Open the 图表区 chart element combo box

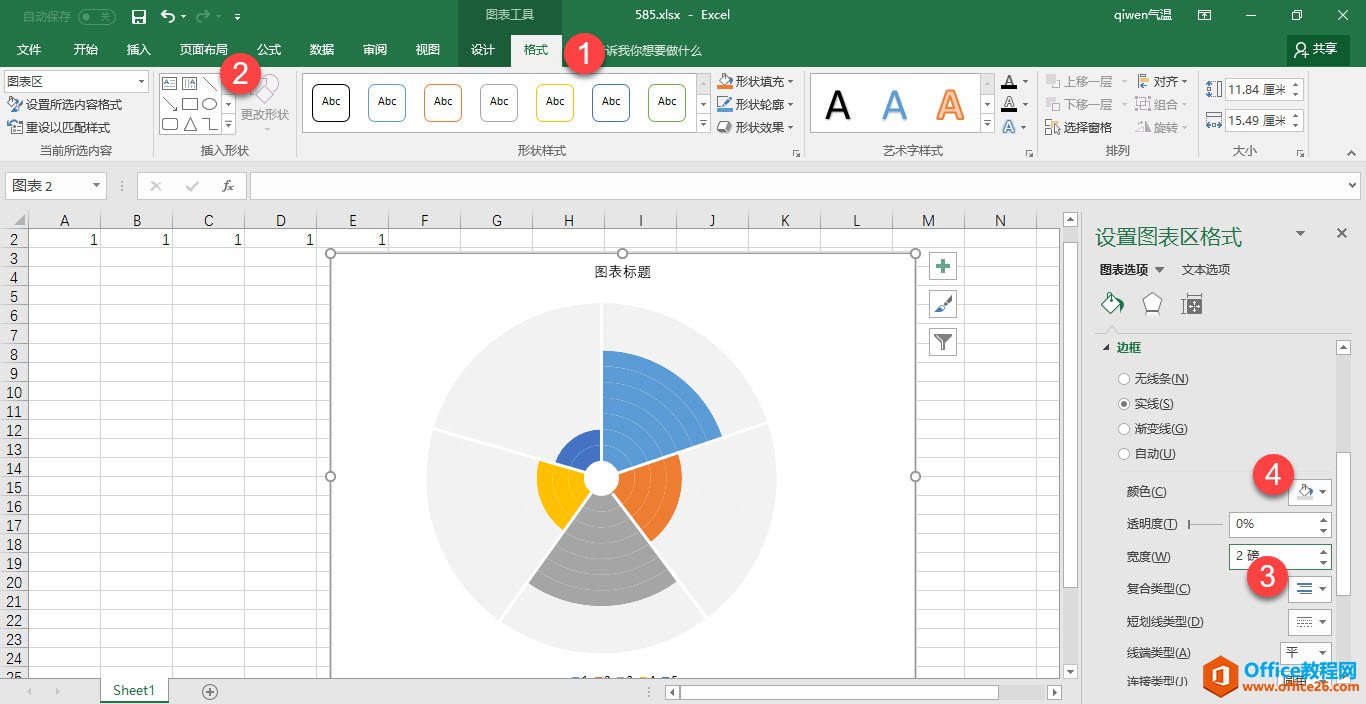click(76, 81)
